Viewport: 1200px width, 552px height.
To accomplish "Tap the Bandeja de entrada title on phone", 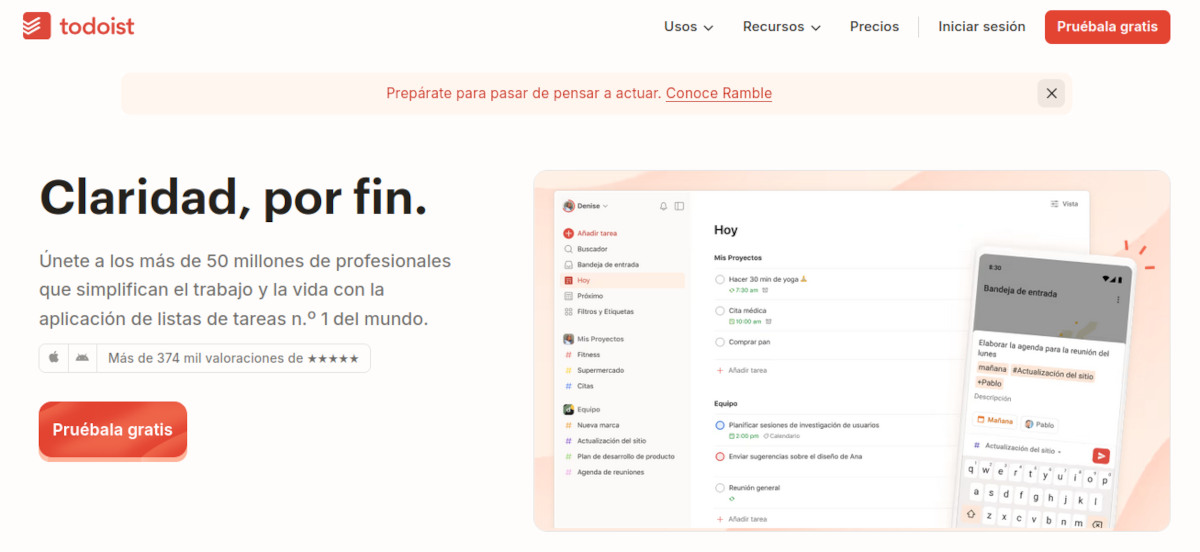I will tap(1020, 291).
